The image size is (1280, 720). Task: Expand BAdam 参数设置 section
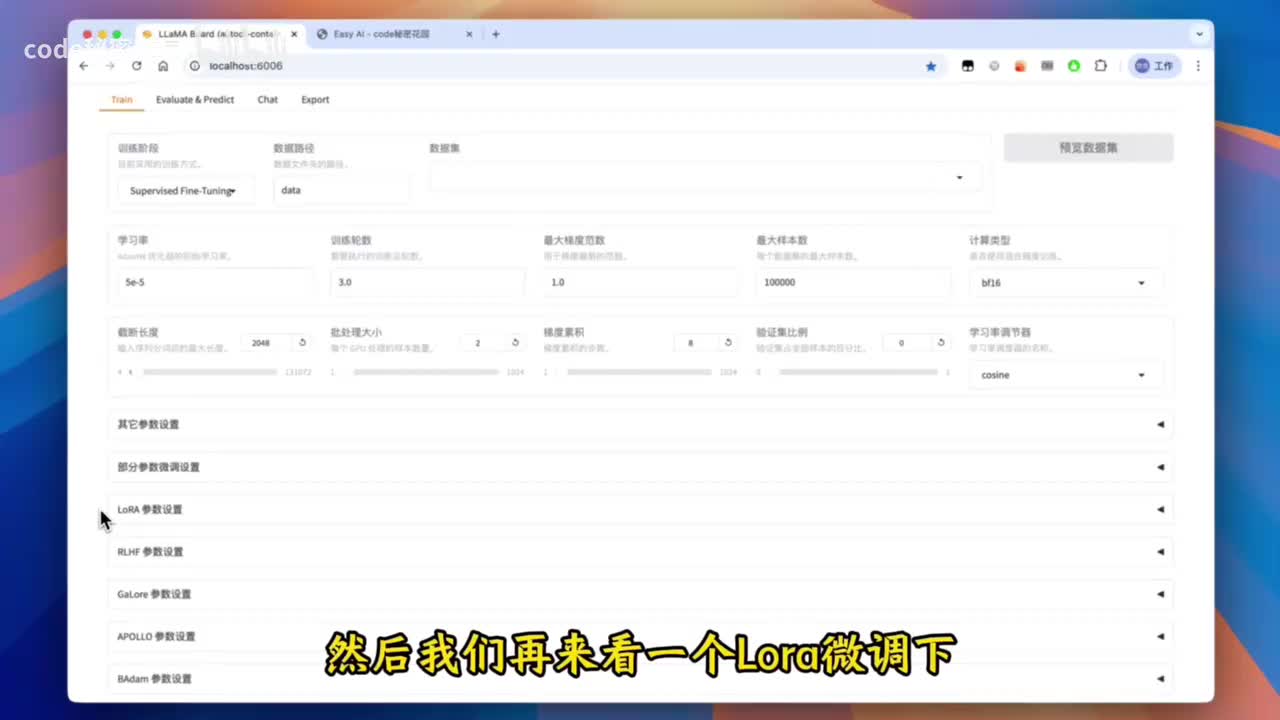pos(640,678)
